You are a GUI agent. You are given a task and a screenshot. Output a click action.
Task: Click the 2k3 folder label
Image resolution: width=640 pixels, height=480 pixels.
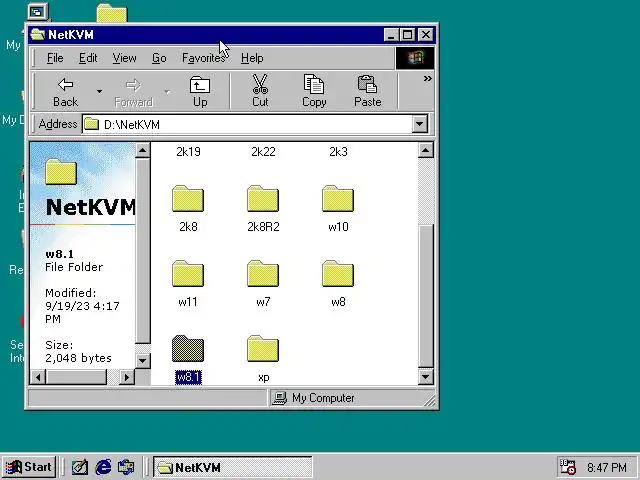click(338, 152)
